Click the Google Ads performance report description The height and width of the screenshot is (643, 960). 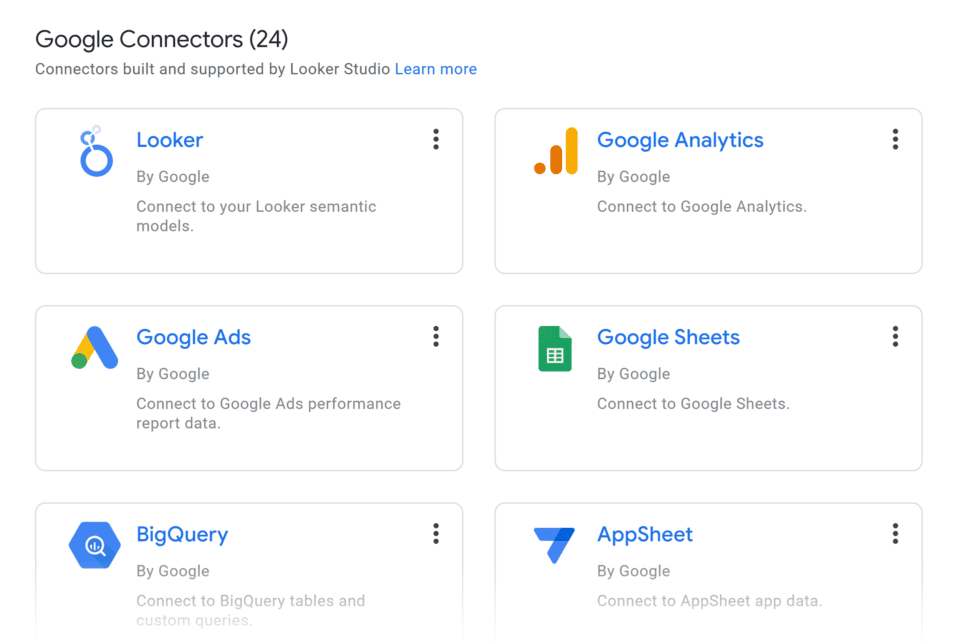[x=268, y=413]
